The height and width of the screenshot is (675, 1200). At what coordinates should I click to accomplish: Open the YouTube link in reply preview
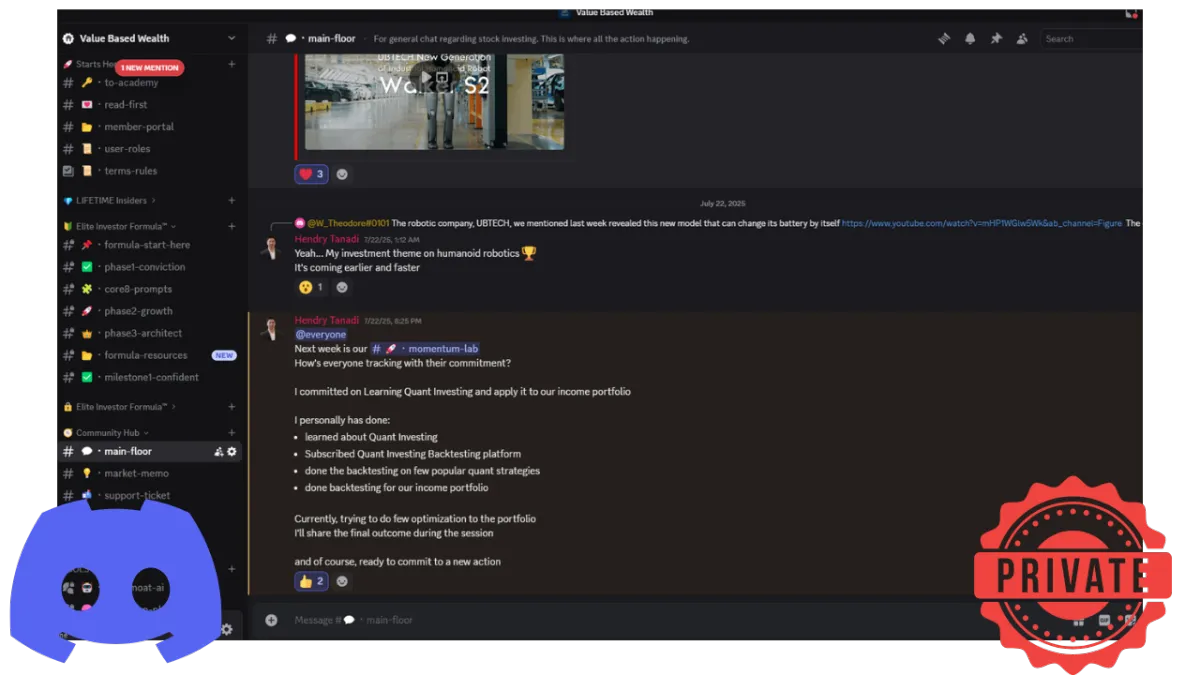982,223
